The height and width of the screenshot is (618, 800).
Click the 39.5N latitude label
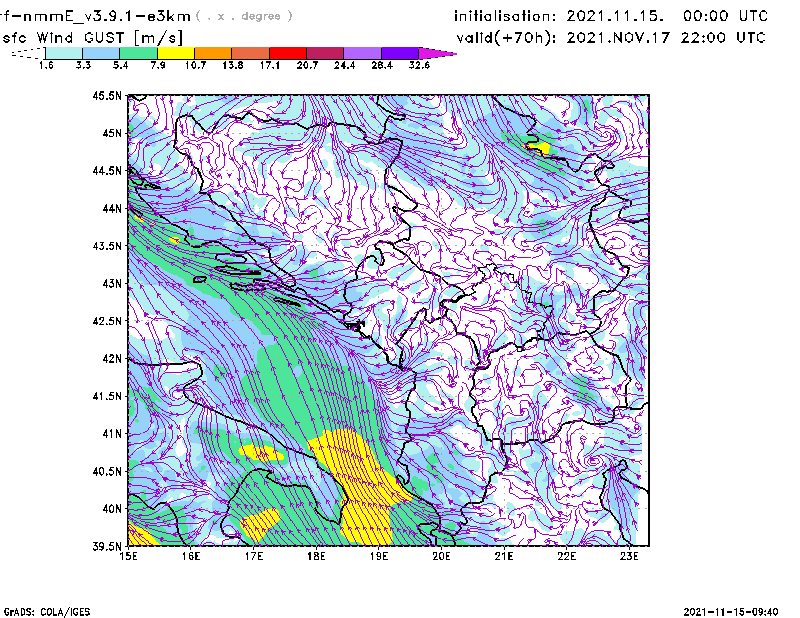point(107,547)
